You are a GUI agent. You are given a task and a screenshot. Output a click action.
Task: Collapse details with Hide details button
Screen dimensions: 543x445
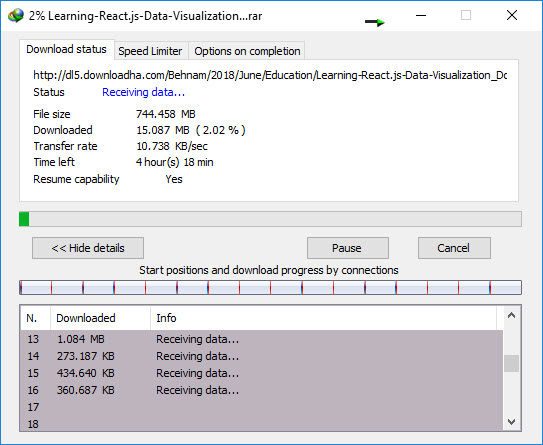click(x=88, y=248)
